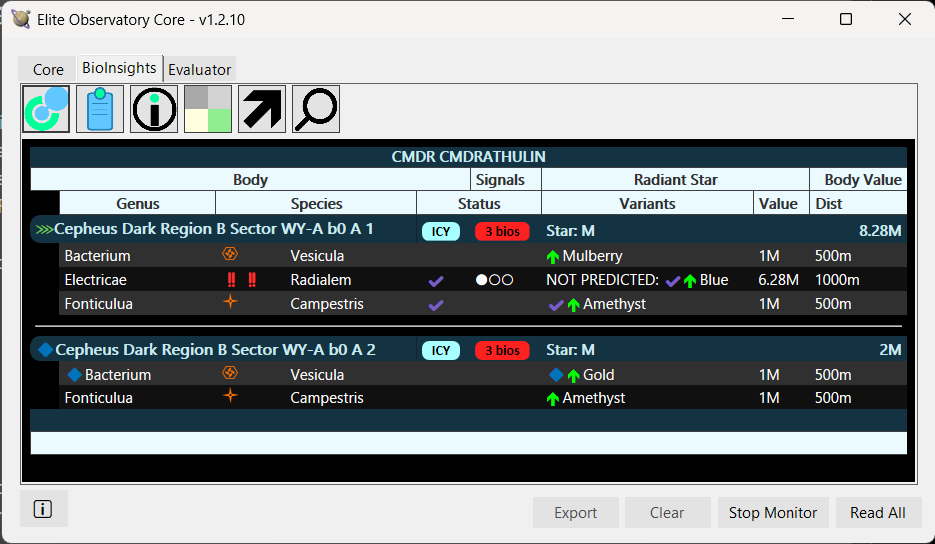Select Cepheus Dark Region B Sector WY-A b0 A 1
935x544 pixels.
click(x=213, y=229)
